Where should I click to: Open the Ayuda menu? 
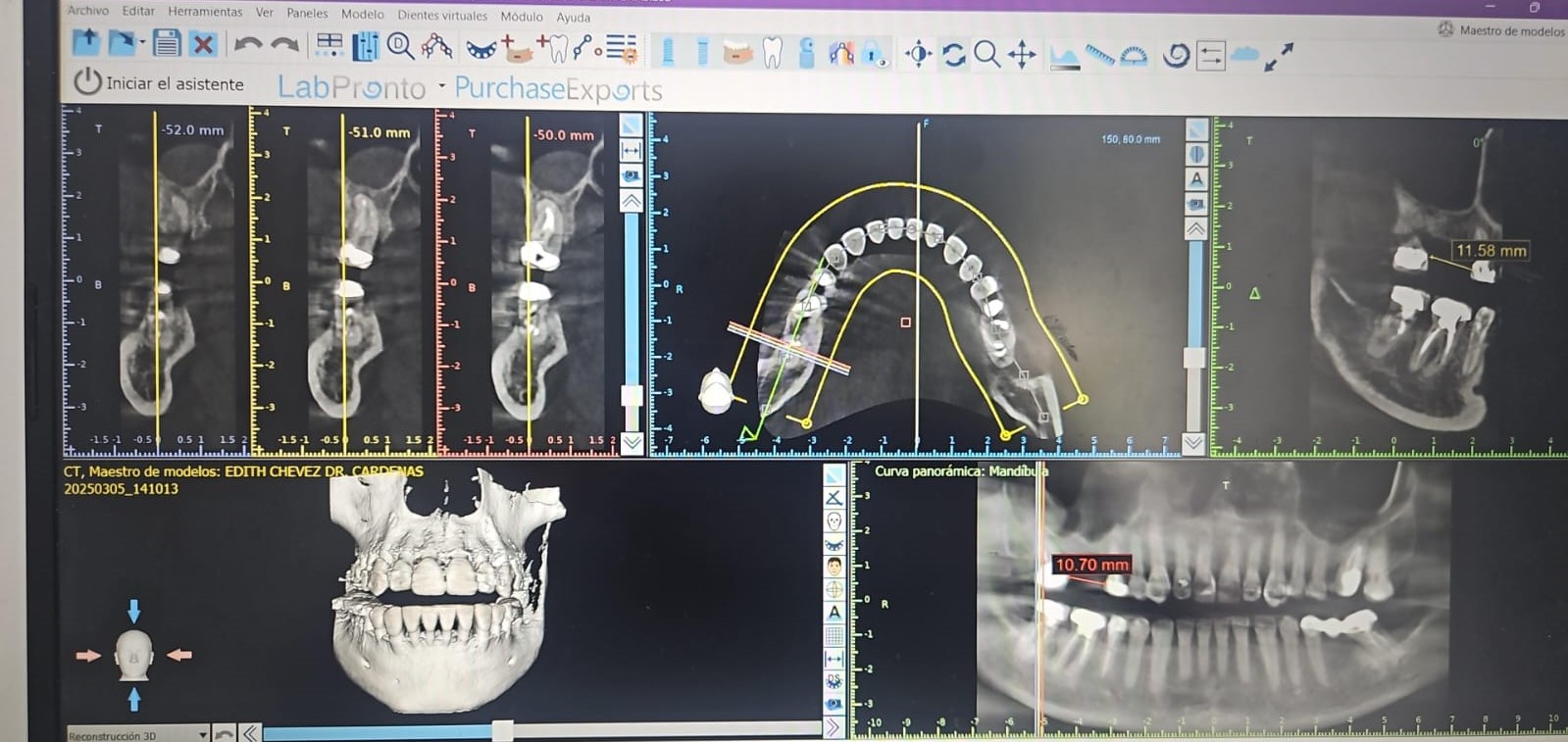click(574, 17)
